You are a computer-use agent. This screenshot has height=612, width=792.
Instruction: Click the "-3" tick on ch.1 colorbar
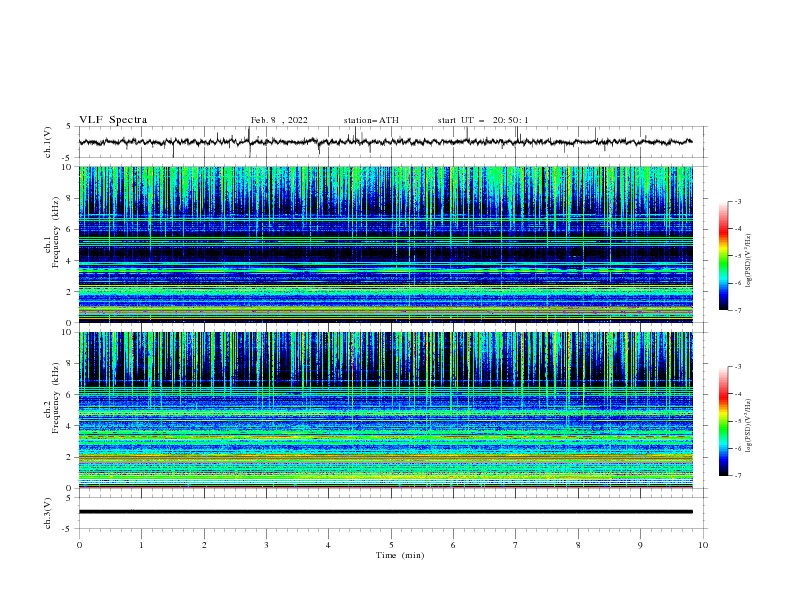click(x=737, y=201)
